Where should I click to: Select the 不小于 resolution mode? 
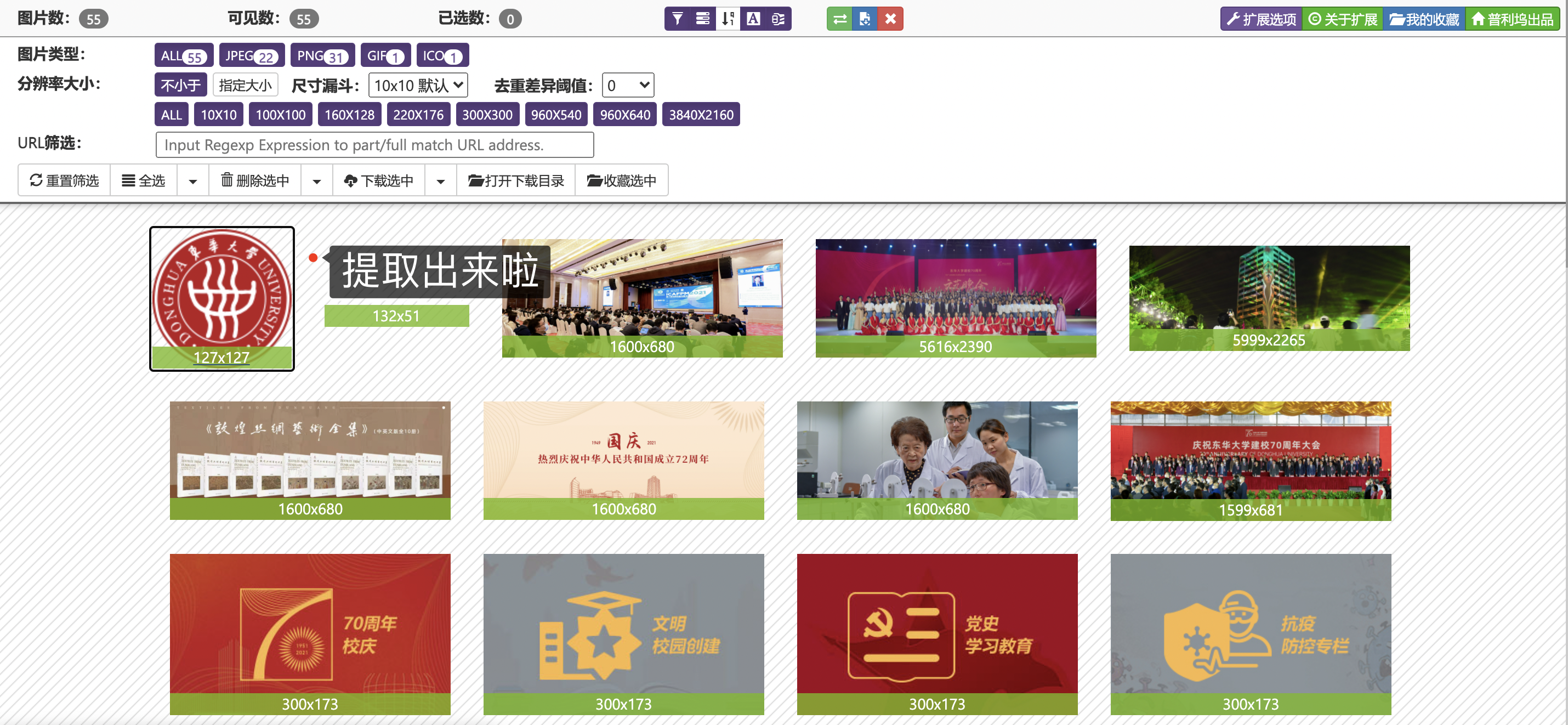pos(181,84)
